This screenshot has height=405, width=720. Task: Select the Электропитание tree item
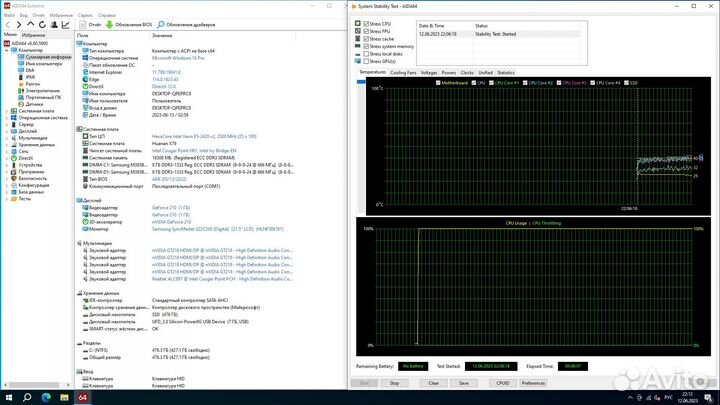42,91
